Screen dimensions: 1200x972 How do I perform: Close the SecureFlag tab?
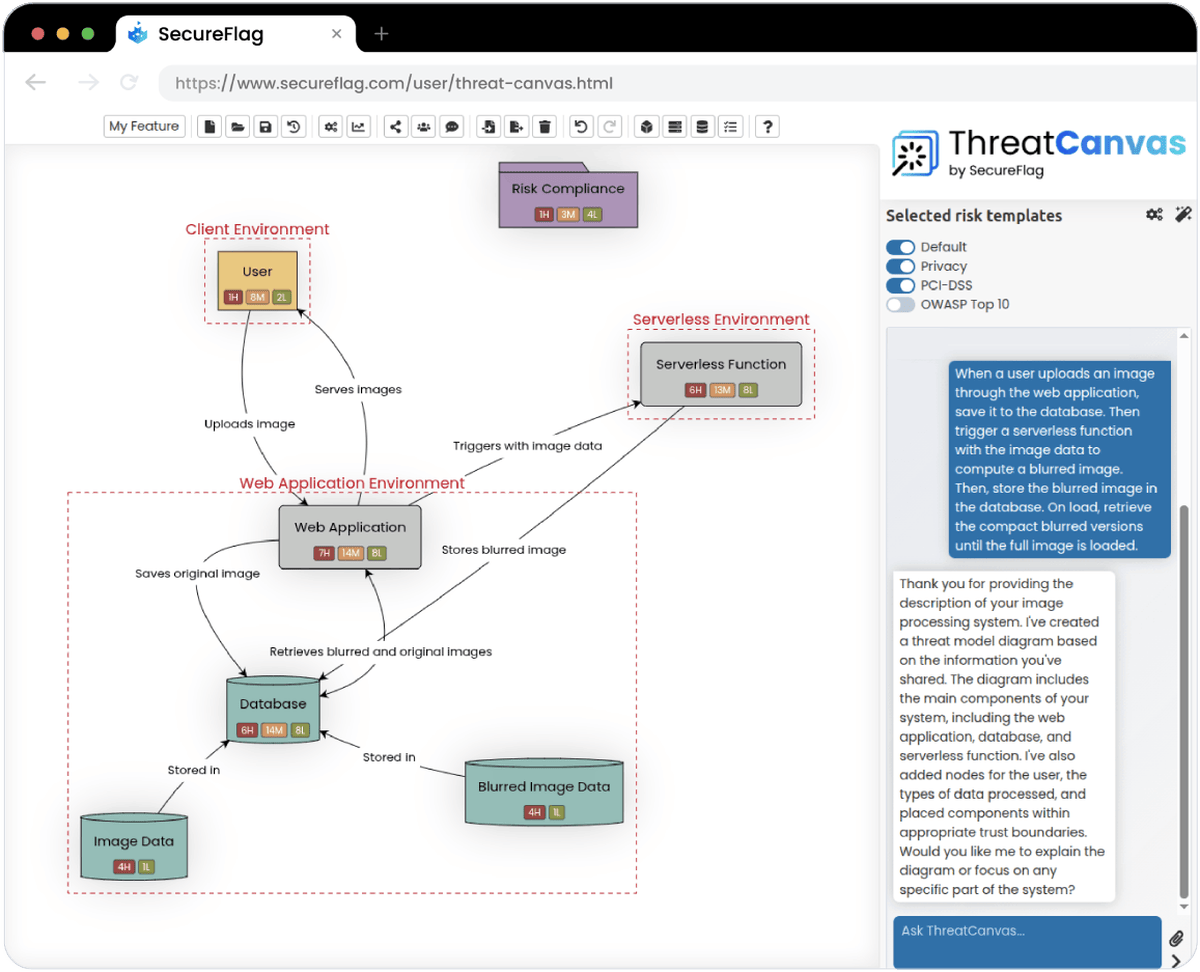(337, 34)
